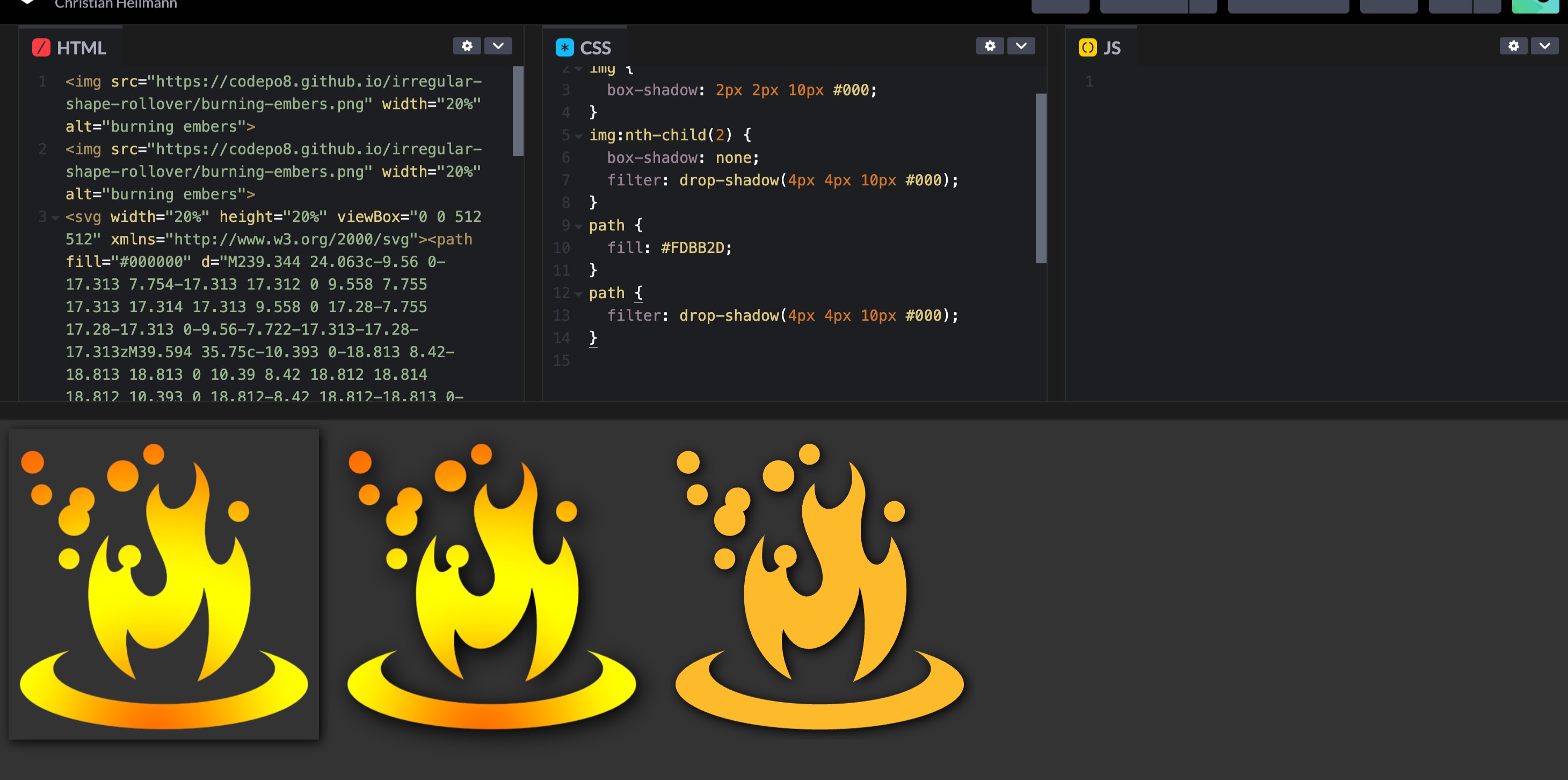Click the blue CSS asterisk icon

click(x=564, y=47)
